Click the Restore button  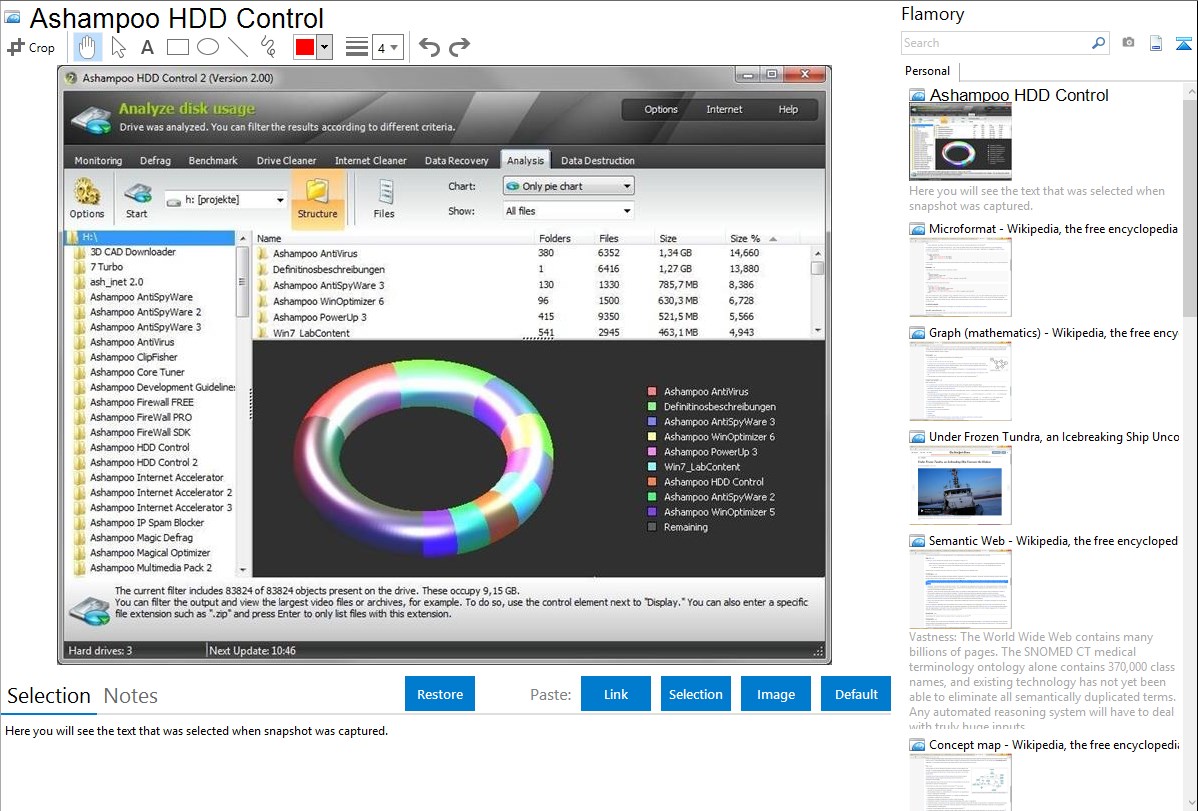440,694
